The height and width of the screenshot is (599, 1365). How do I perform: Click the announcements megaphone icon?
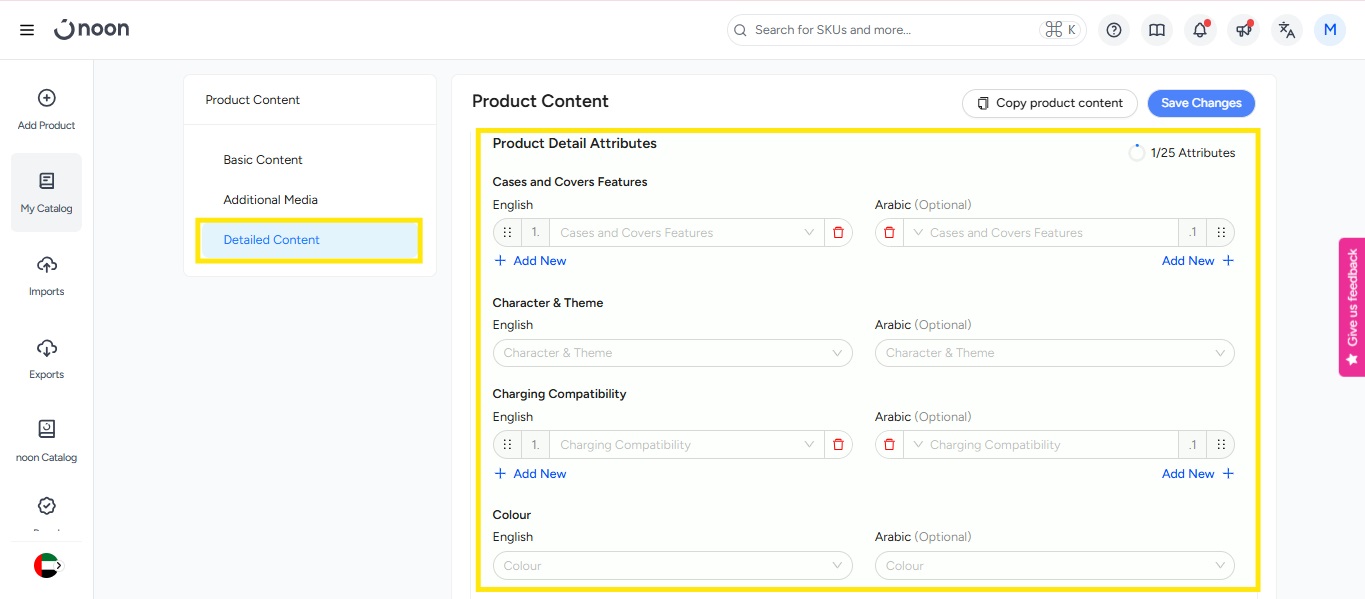(x=1243, y=30)
